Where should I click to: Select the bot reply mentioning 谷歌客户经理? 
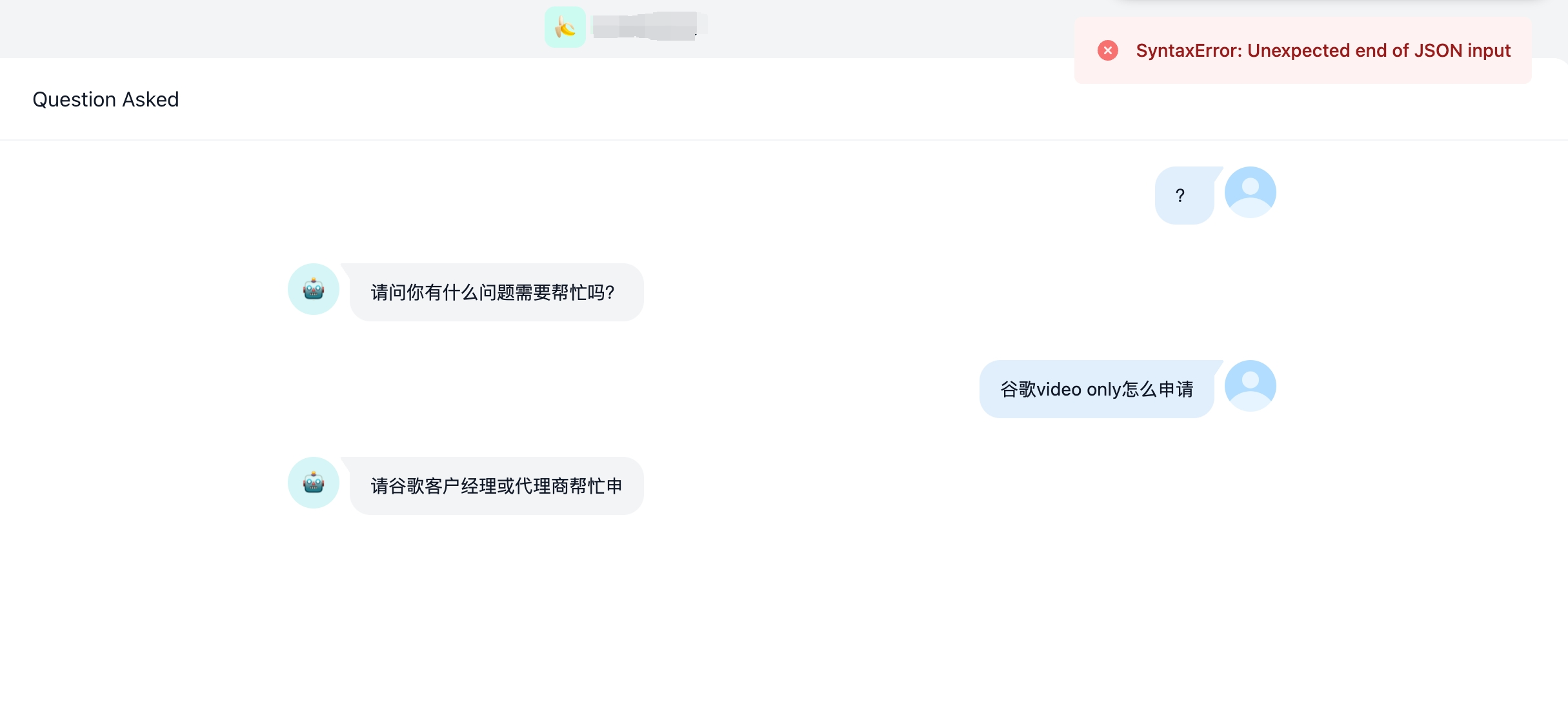click(x=495, y=486)
